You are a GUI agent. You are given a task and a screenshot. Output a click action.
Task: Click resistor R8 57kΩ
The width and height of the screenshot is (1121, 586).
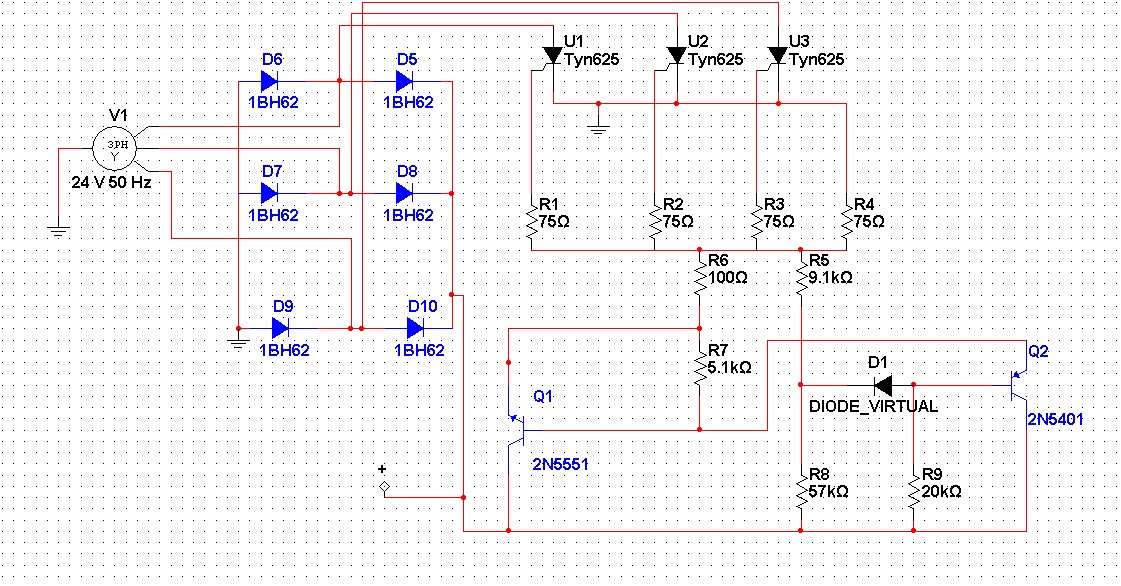coord(801,490)
